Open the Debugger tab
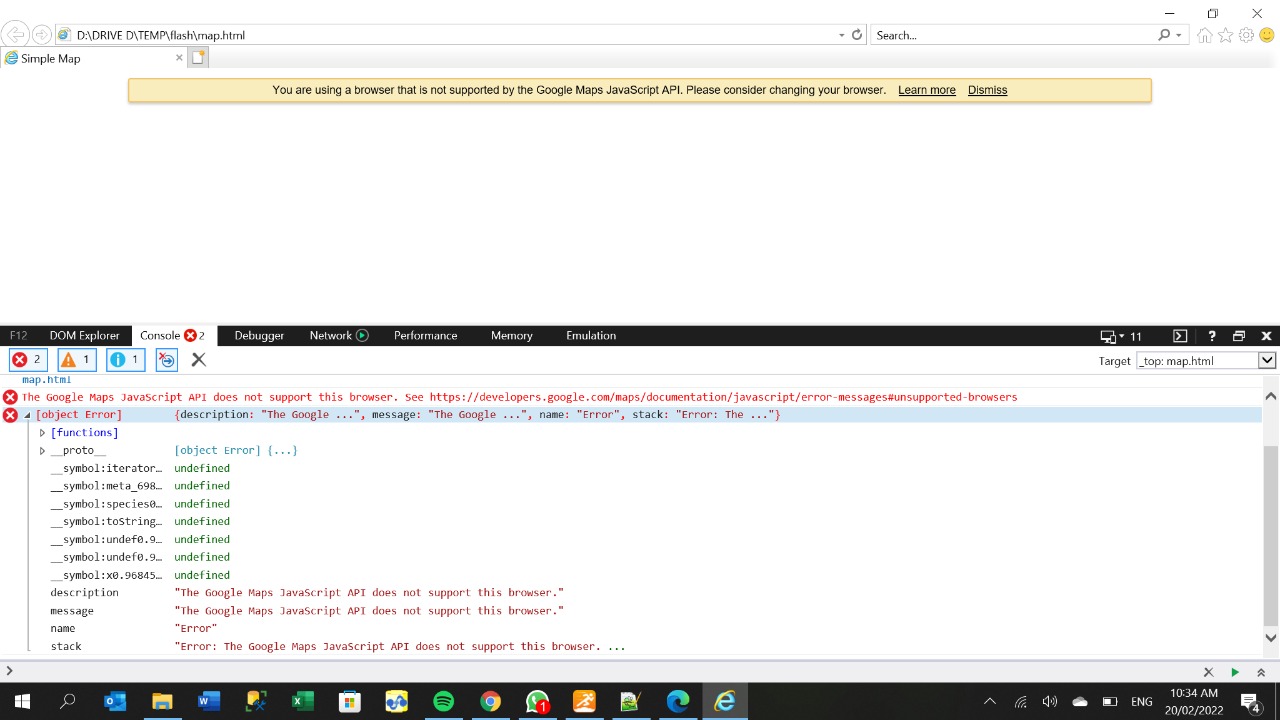Image resolution: width=1280 pixels, height=720 pixels. [259, 336]
